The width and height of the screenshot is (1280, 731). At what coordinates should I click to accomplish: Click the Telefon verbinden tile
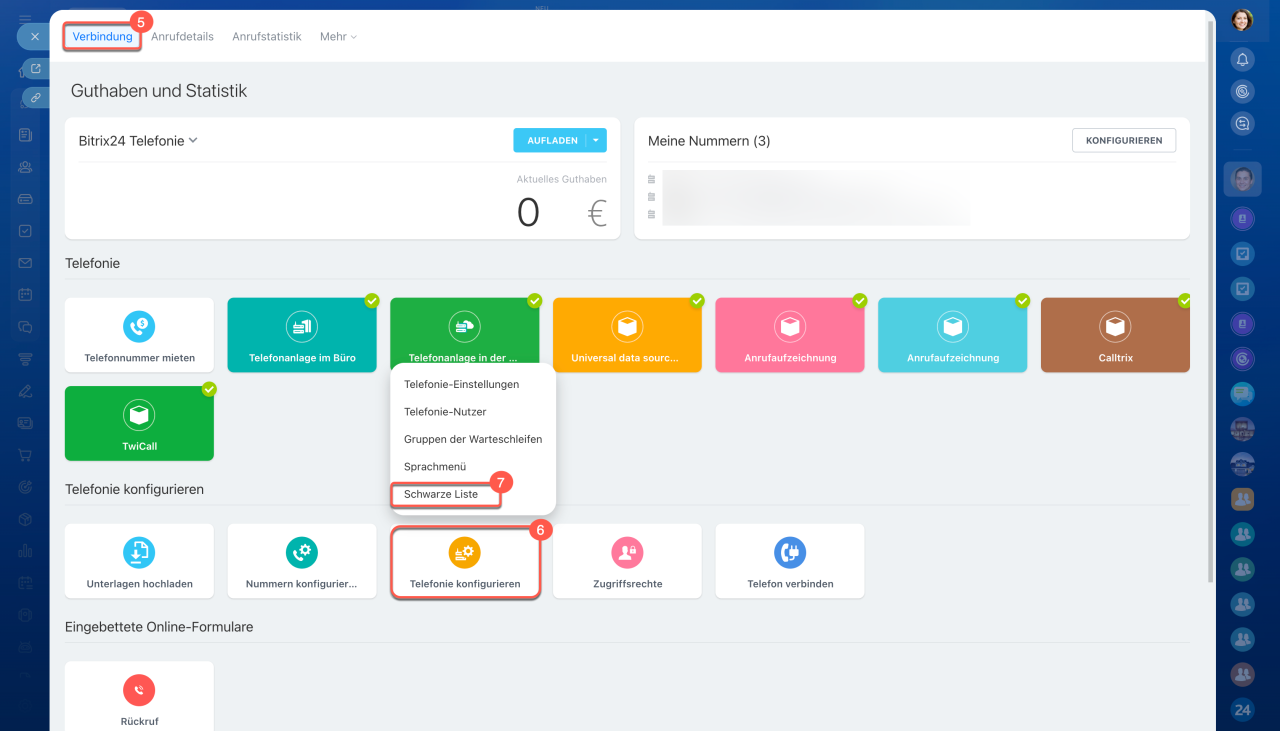[789, 561]
